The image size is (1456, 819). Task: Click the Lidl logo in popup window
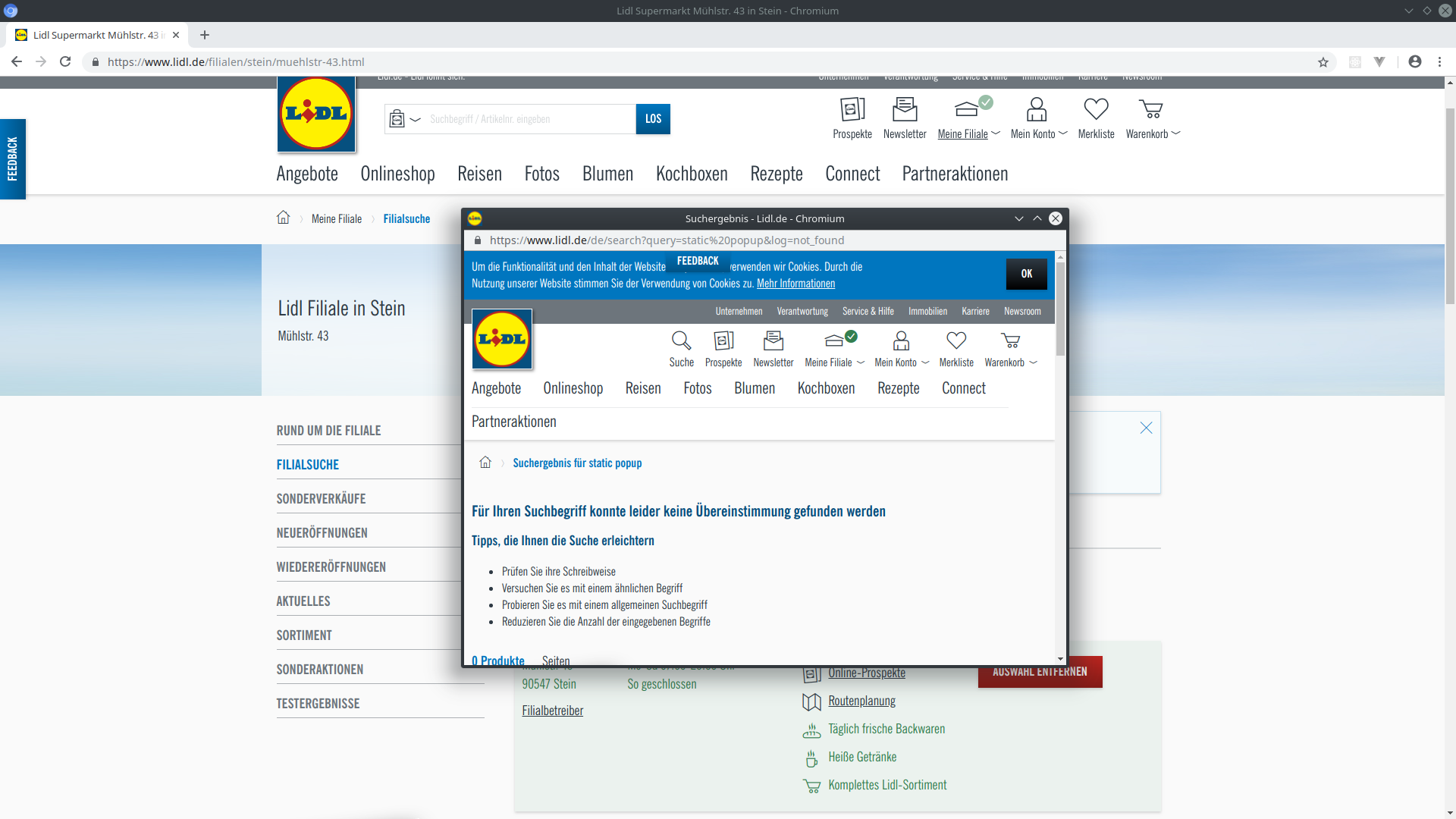pyautogui.click(x=502, y=339)
